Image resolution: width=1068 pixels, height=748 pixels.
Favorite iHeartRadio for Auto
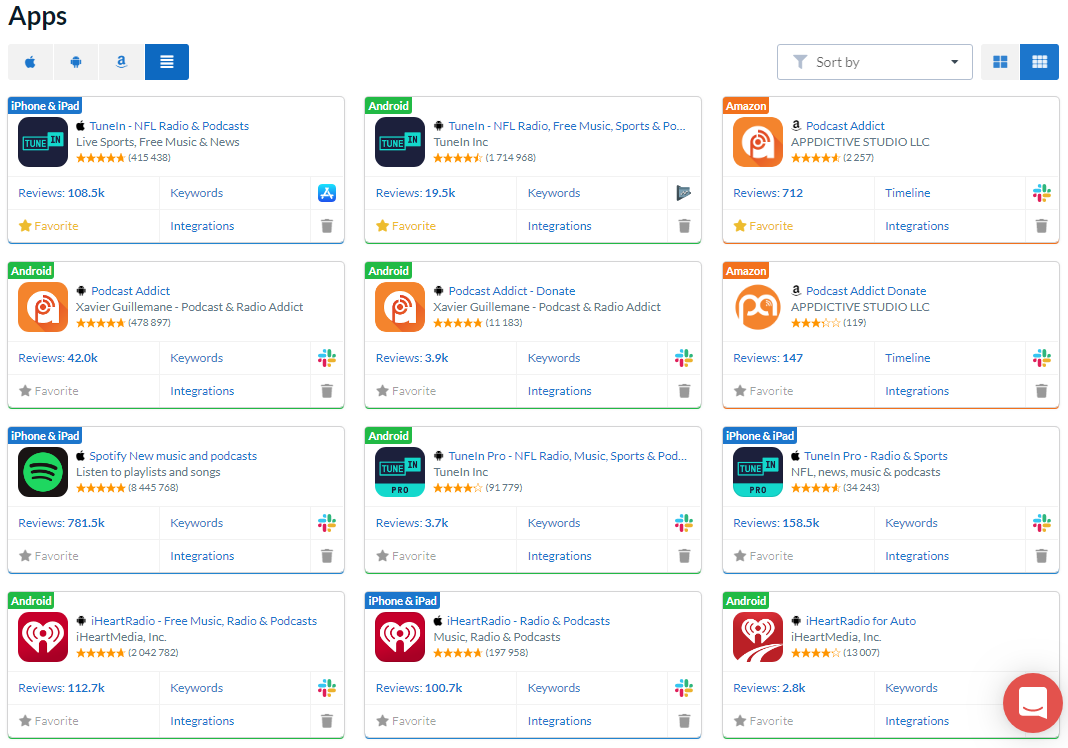point(763,720)
